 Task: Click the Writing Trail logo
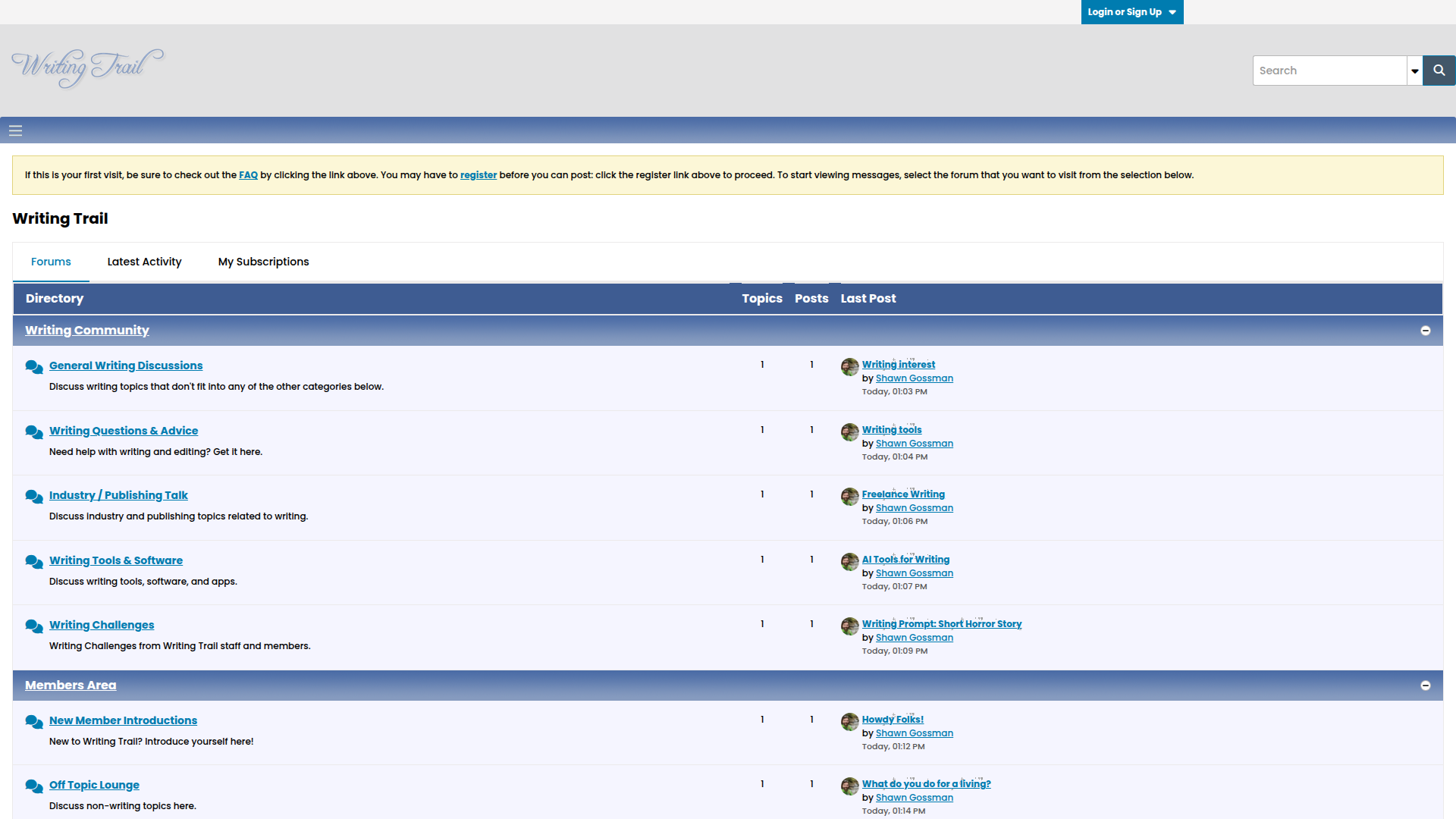click(x=87, y=67)
